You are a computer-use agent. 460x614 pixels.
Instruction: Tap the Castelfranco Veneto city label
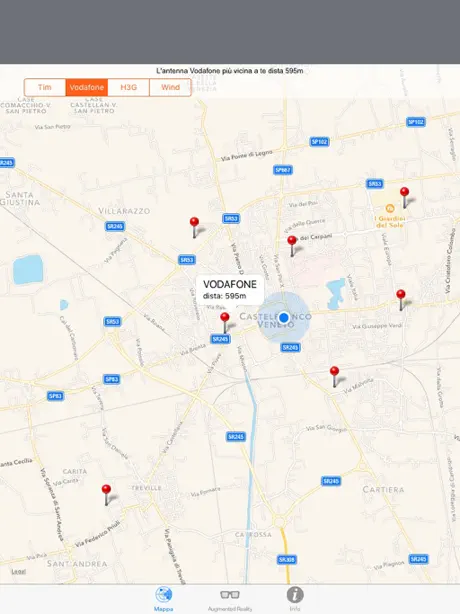click(275, 320)
